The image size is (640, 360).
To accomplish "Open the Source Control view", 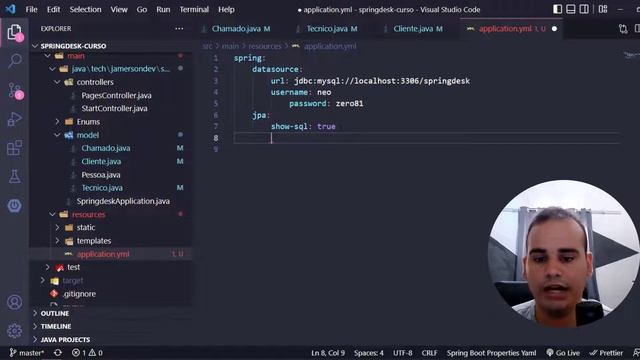I will tap(15, 90).
